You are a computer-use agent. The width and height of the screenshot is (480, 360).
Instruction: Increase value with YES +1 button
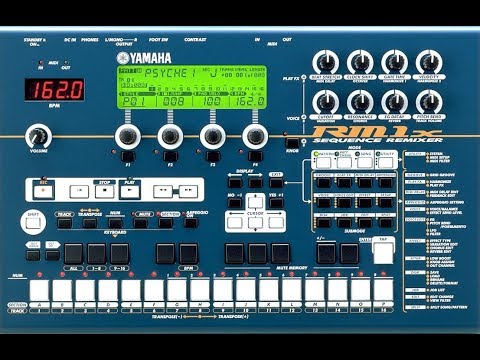276,203
